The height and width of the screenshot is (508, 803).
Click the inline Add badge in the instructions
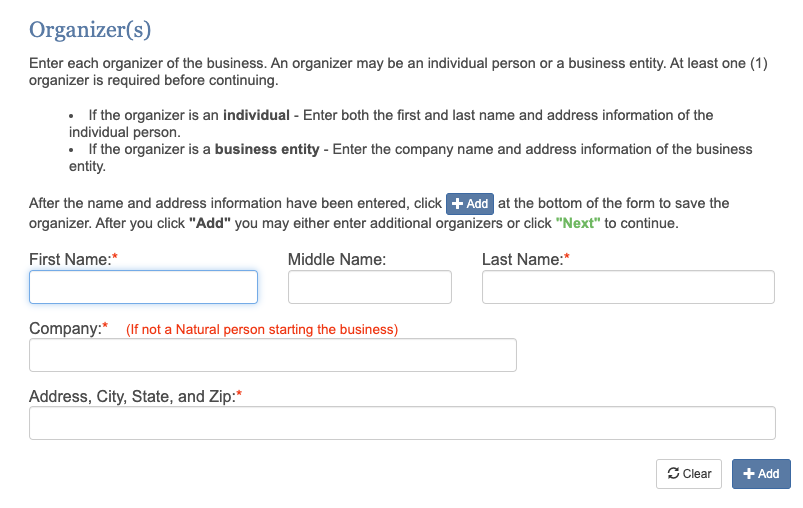(470, 204)
